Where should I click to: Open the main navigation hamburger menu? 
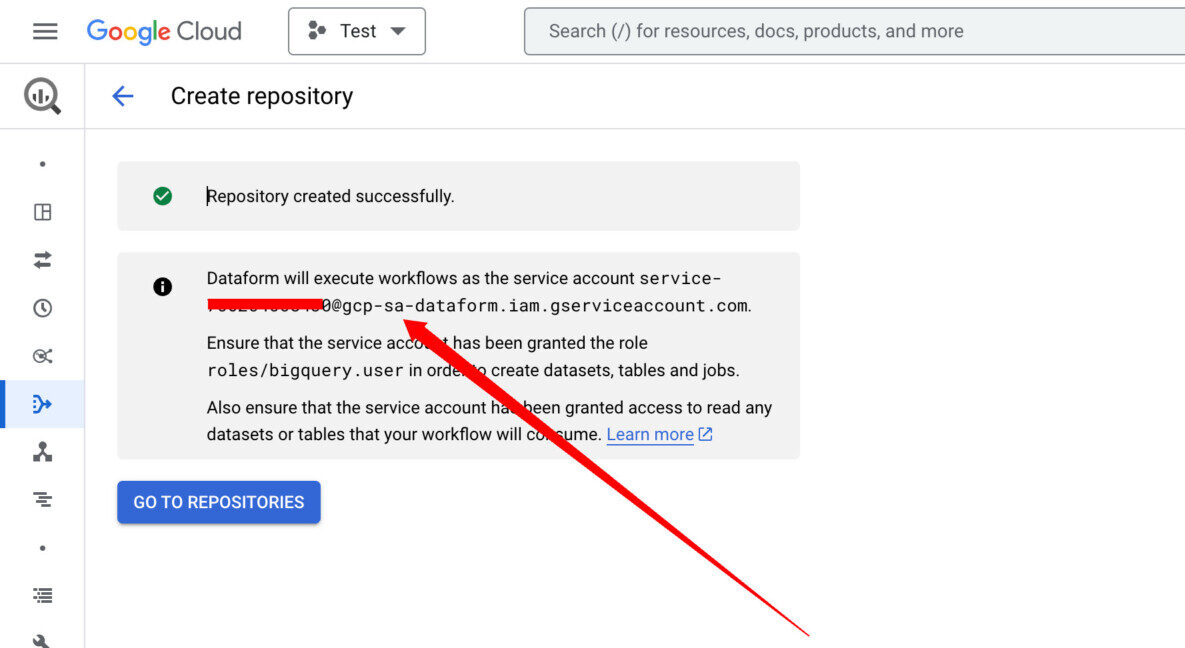[45, 31]
